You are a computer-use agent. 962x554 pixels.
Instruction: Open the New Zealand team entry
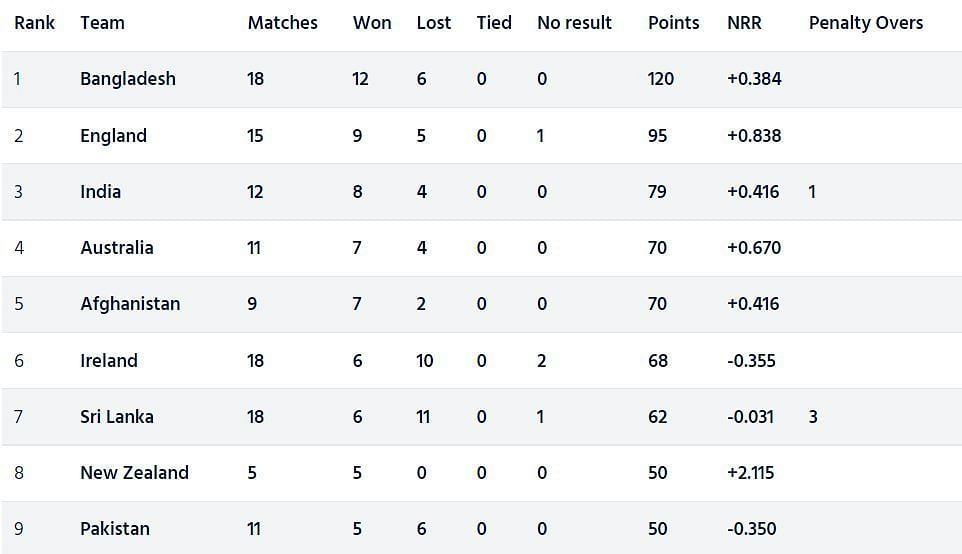coord(134,472)
